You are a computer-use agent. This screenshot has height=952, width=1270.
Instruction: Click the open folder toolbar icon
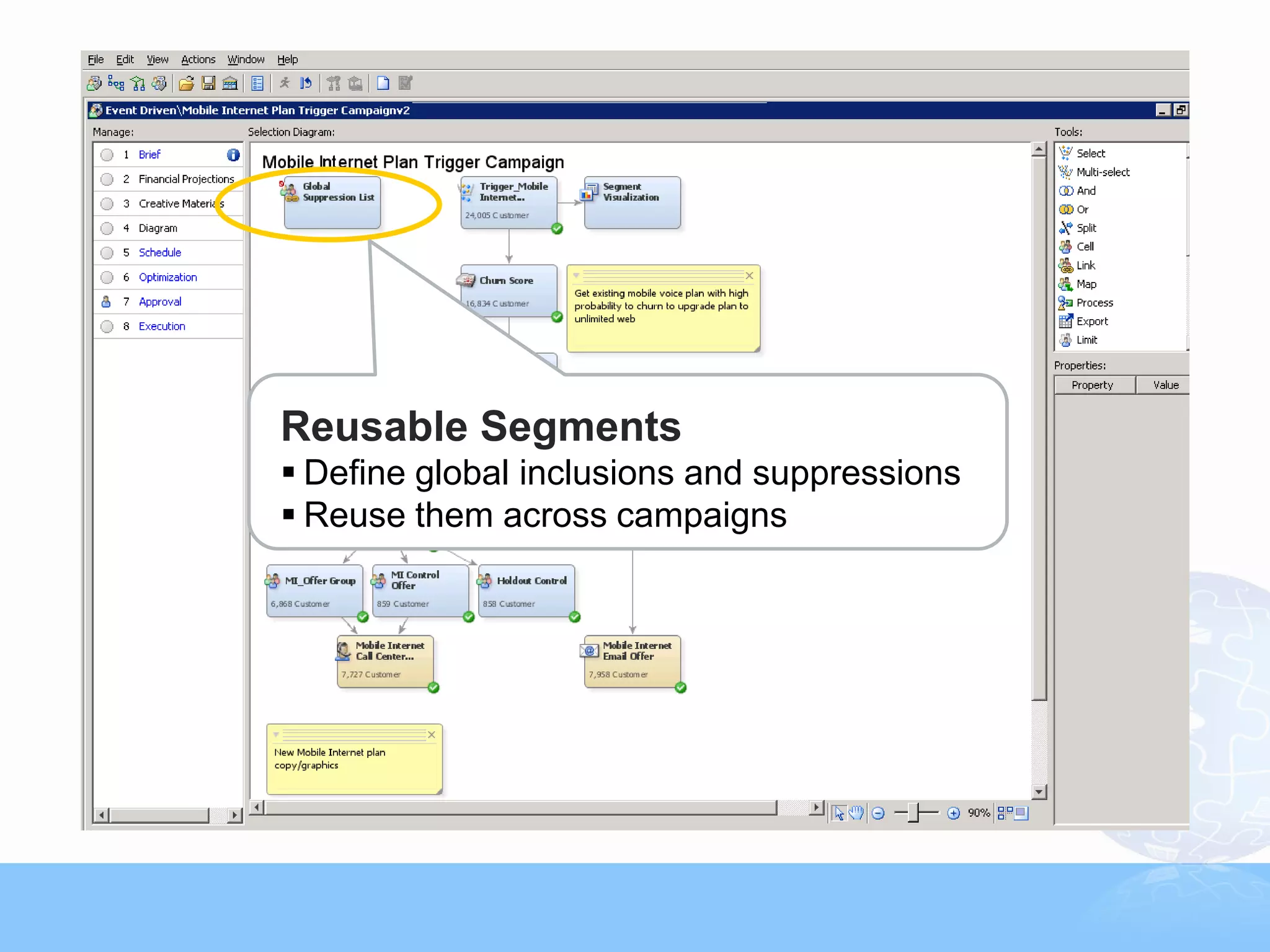tap(186, 83)
